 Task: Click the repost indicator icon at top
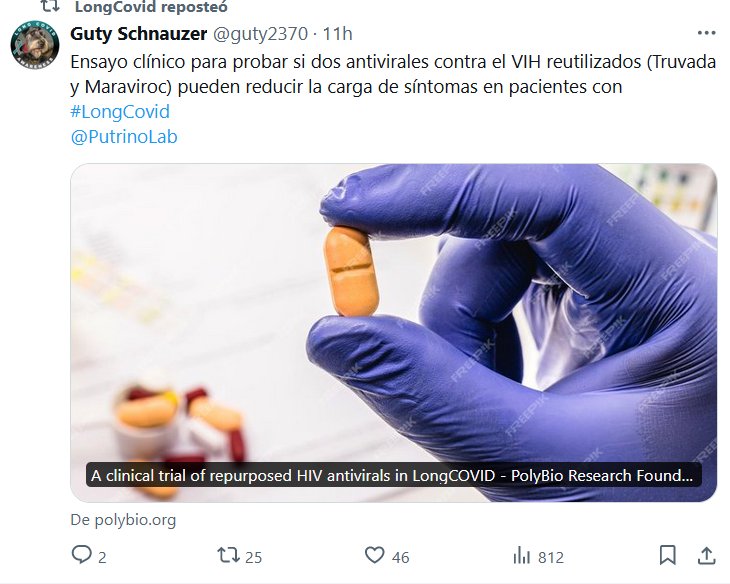click(50, 6)
